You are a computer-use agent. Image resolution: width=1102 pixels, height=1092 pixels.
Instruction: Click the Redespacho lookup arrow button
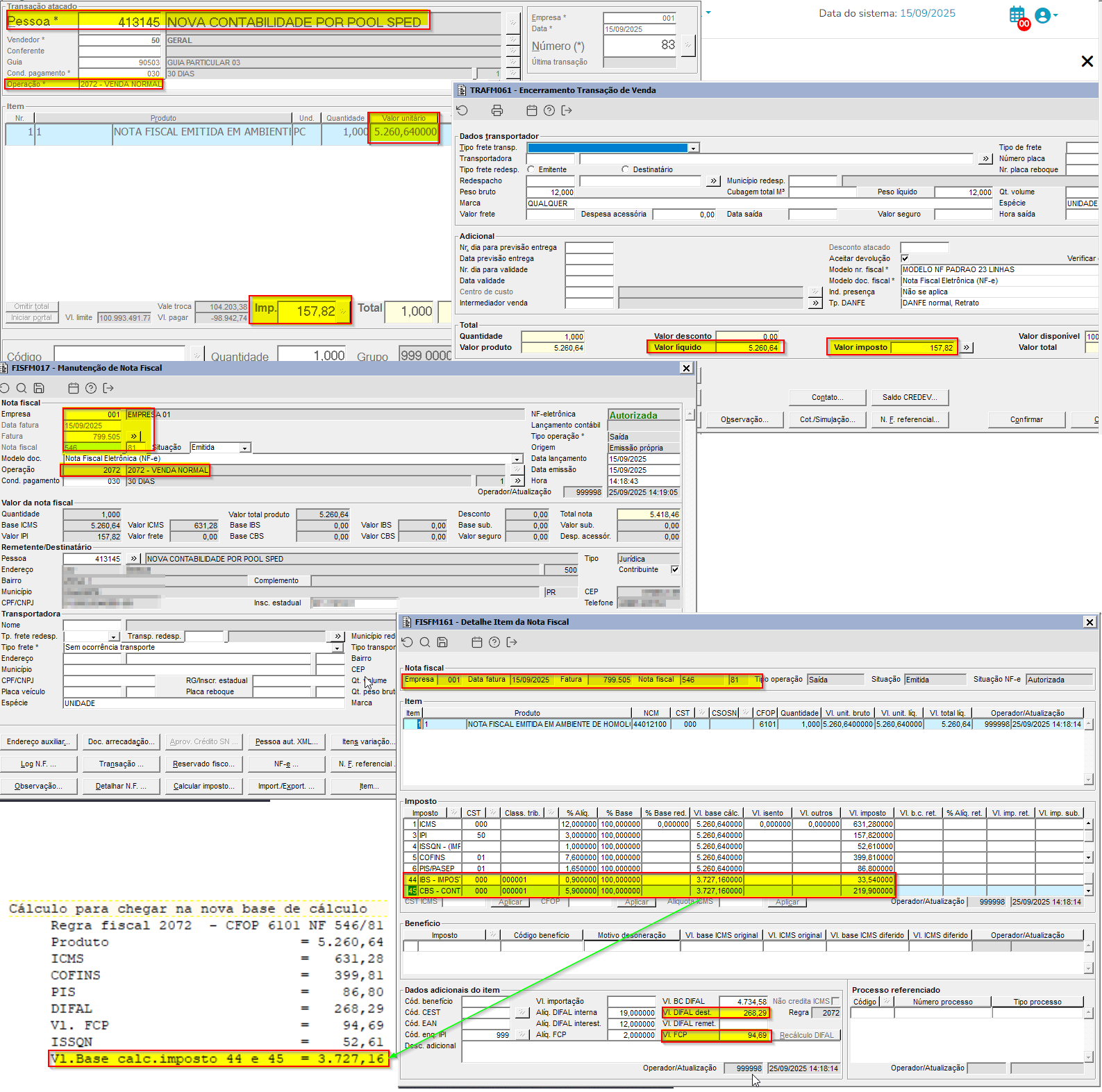714,180
